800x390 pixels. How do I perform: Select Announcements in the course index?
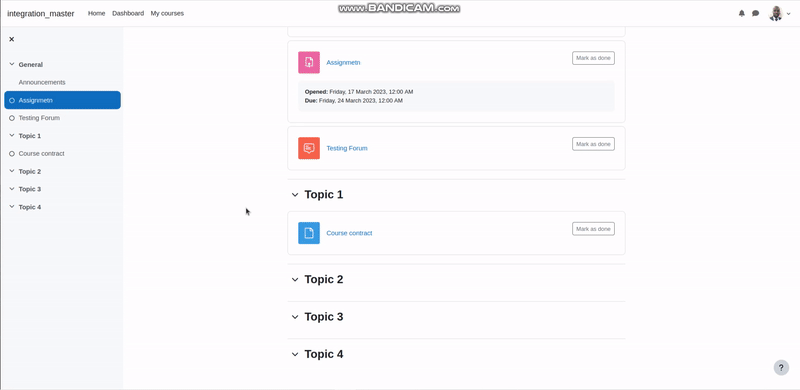(42, 82)
